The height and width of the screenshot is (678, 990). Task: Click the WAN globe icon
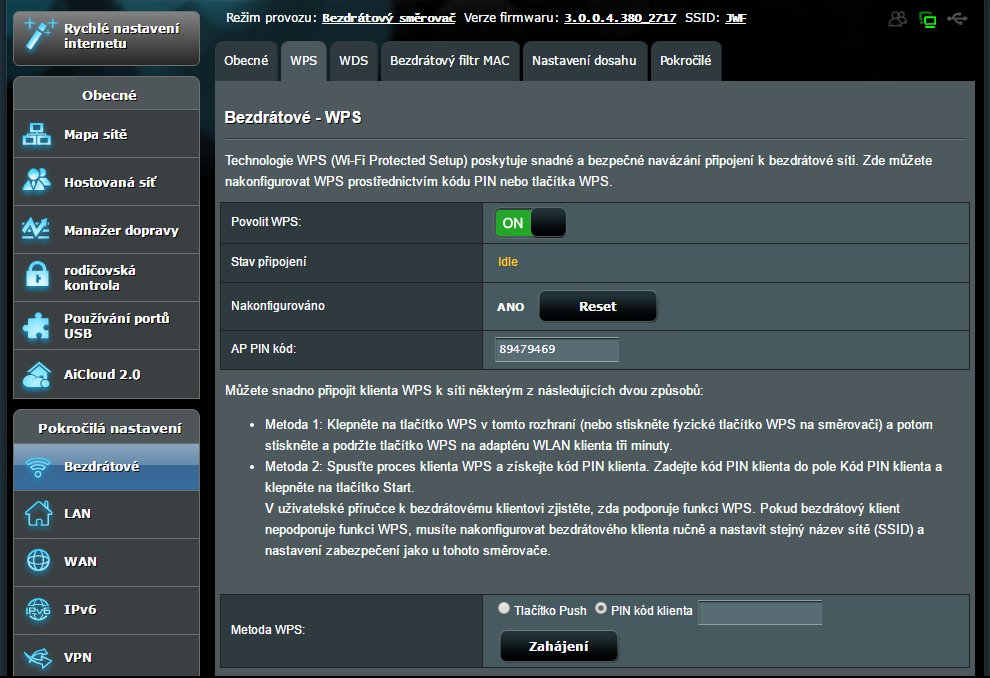(38, 561)
